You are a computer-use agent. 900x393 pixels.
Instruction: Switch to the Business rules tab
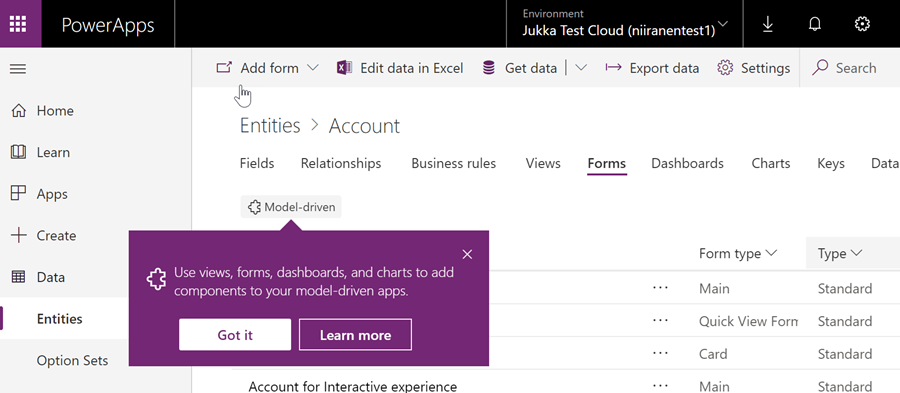point(453,164)
